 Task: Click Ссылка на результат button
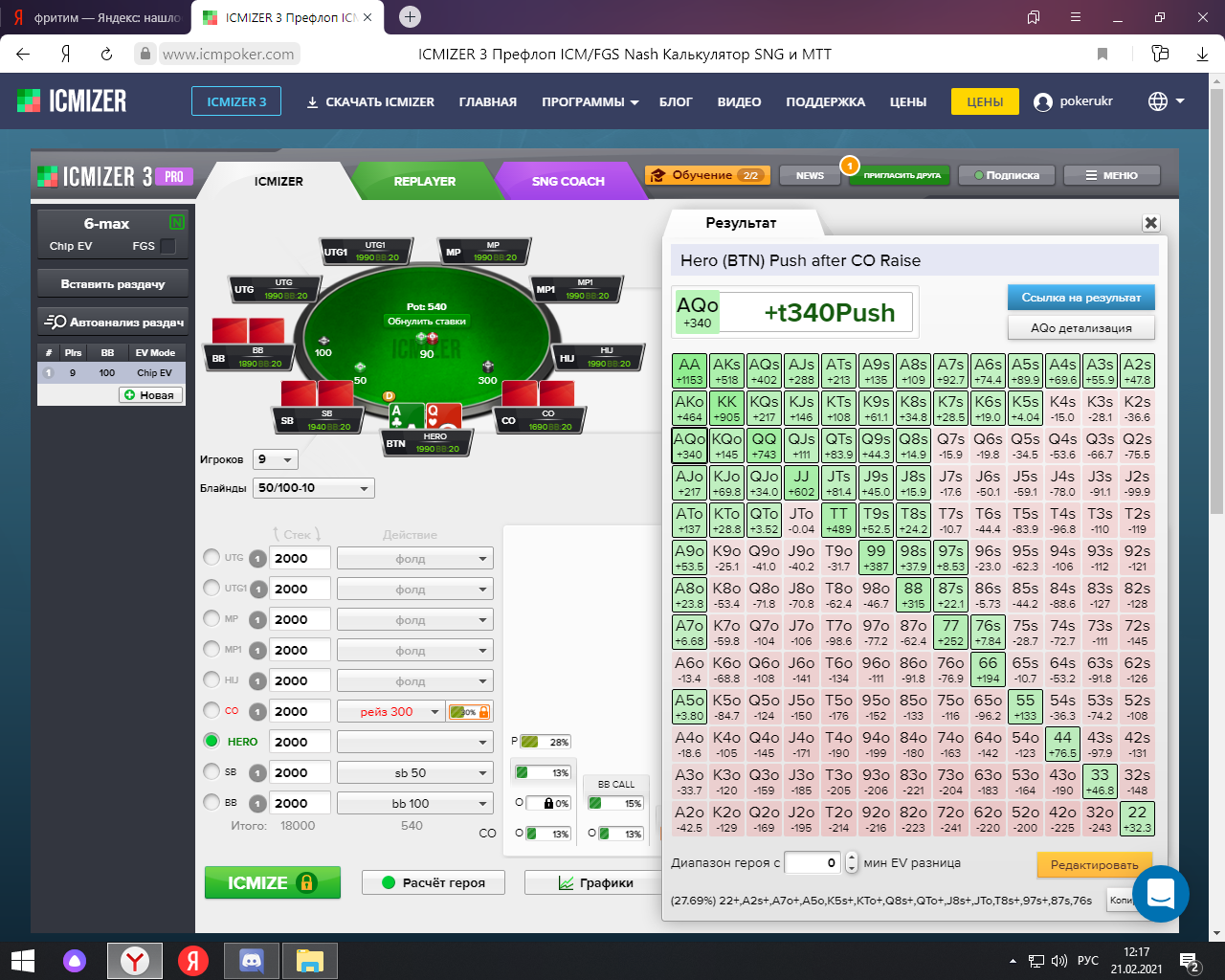click(1081, 298)
